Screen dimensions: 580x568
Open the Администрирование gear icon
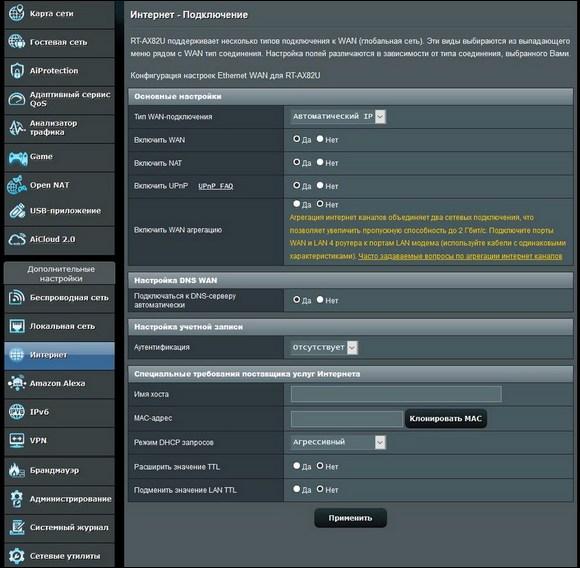(x=17, y=499)
